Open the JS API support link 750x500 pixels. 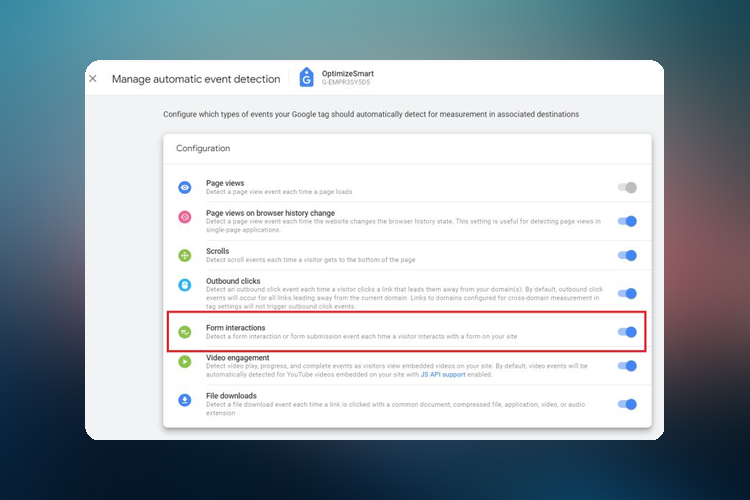point(443,375)
